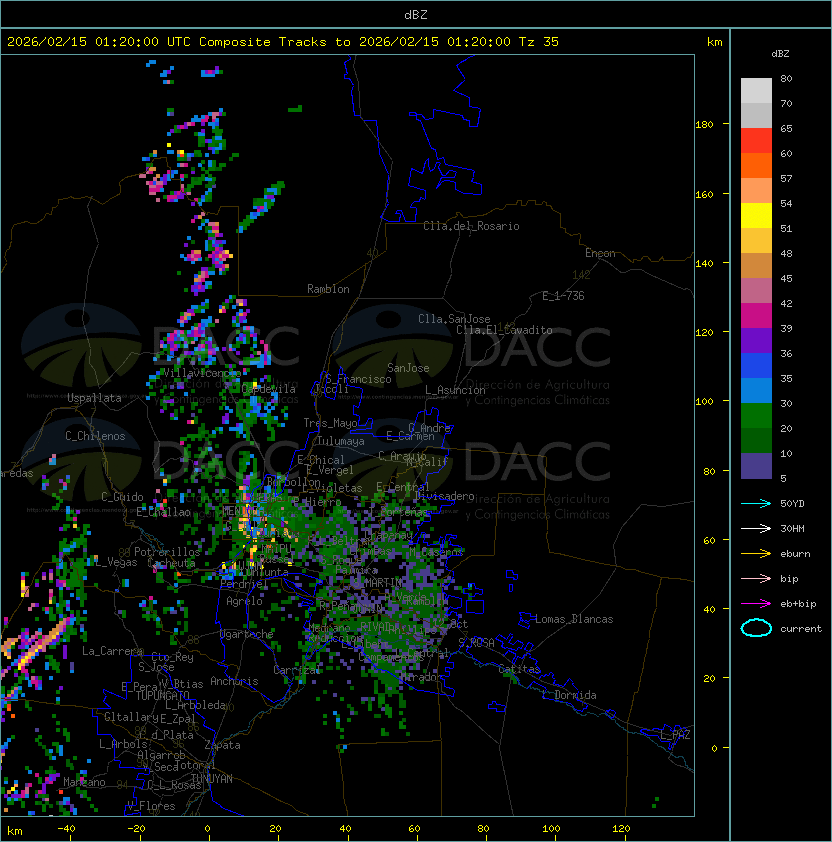Click the 'dBZ' title at top center

416,14
